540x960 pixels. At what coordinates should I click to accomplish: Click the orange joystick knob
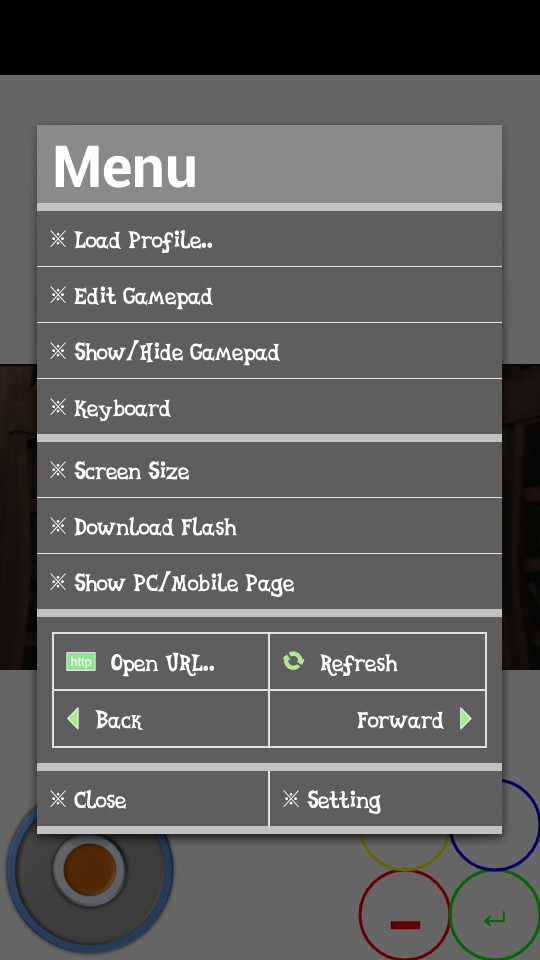pyautogui.click(x=90, y=869)
